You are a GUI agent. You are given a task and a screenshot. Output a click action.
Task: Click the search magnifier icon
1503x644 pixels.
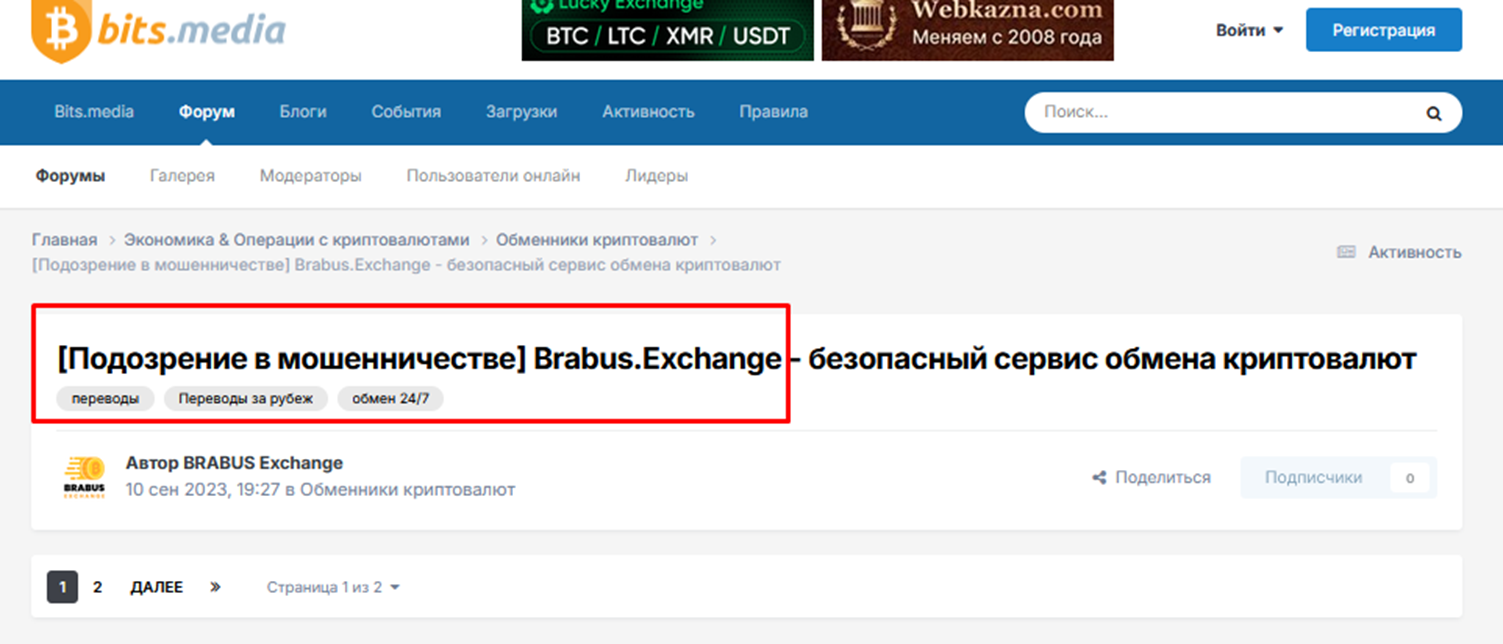[1434, 113]
